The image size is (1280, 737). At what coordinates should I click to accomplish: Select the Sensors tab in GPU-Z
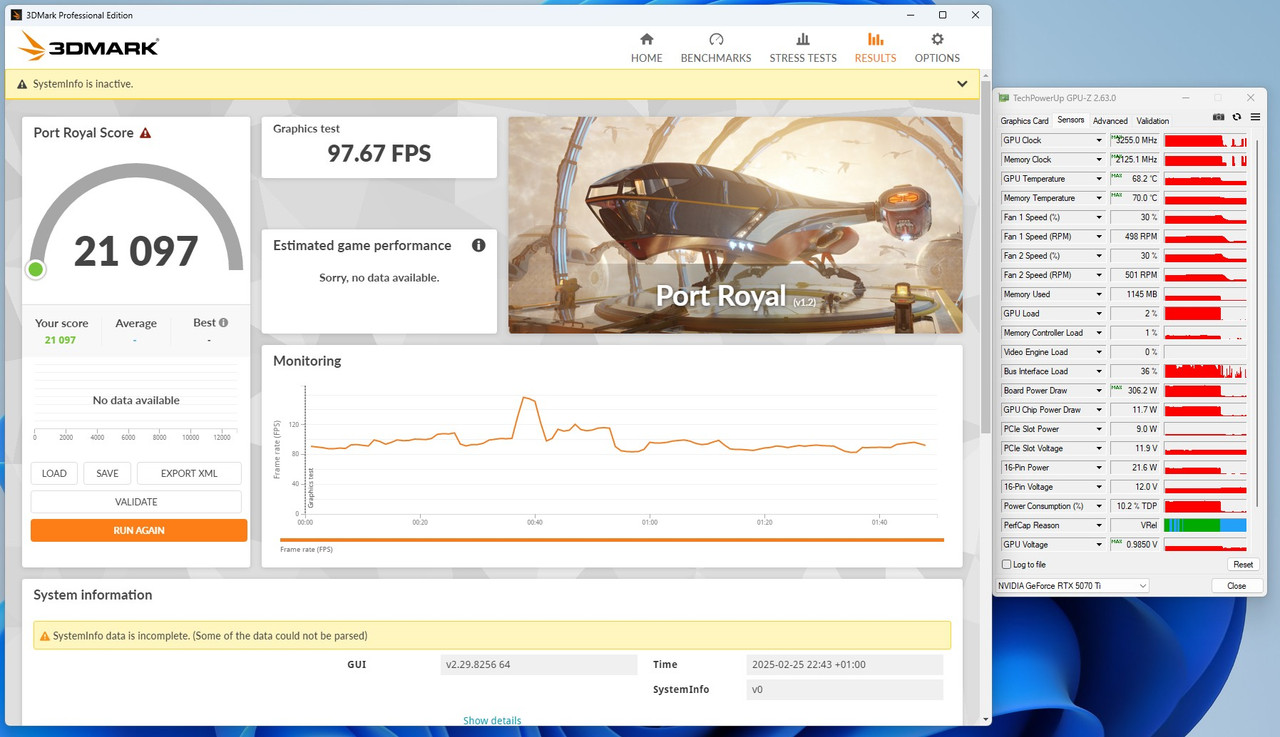point(1070,120)
